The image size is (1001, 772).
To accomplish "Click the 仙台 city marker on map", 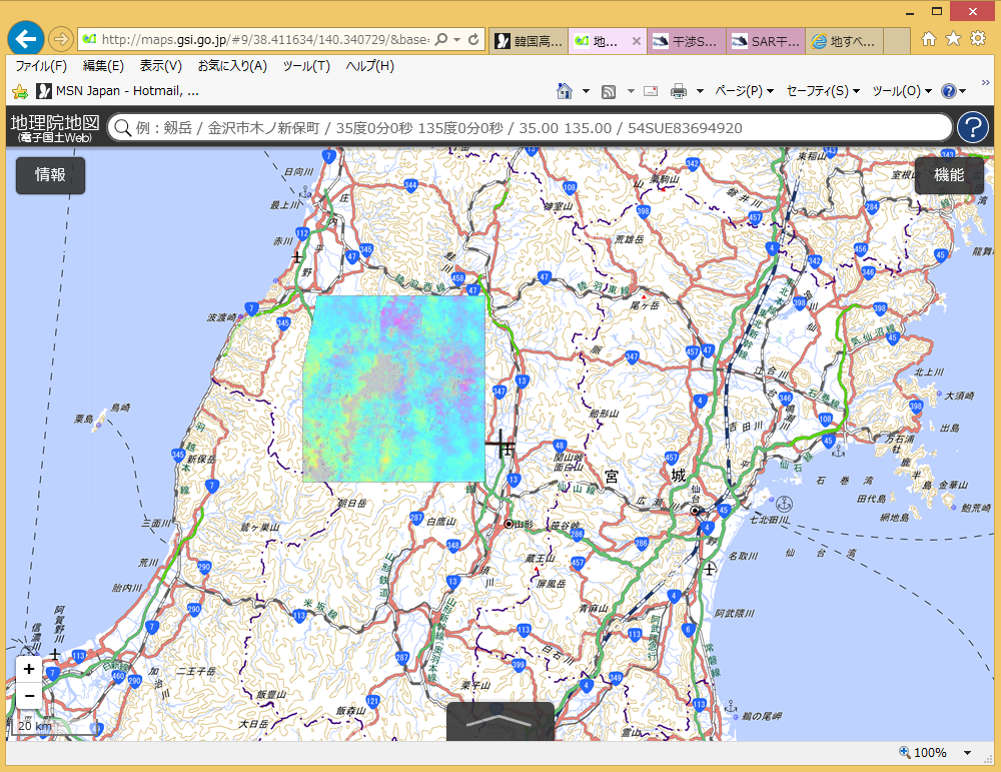I will point(695,511).
